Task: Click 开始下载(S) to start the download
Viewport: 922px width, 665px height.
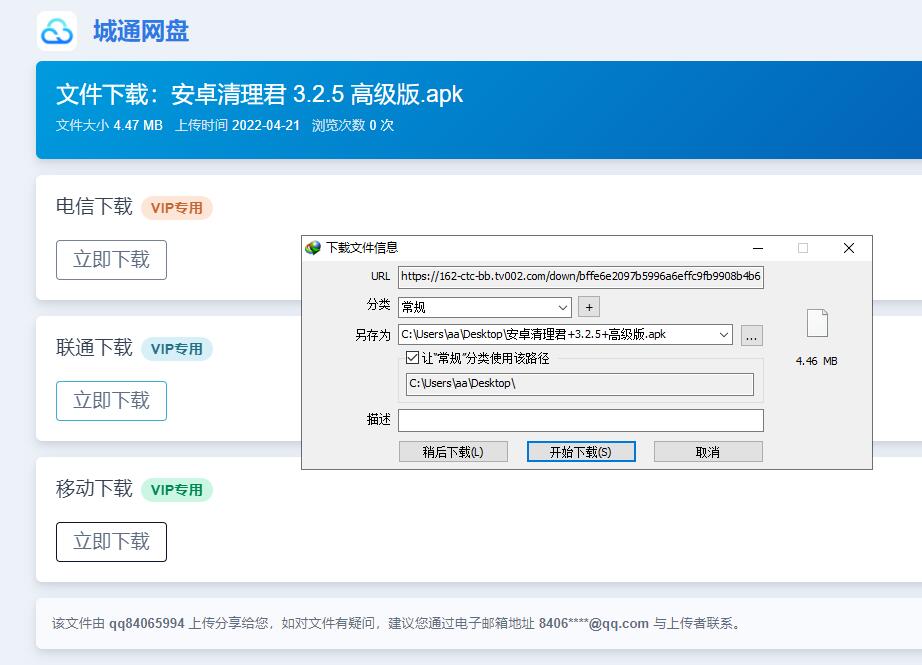Action: (581, 451)
